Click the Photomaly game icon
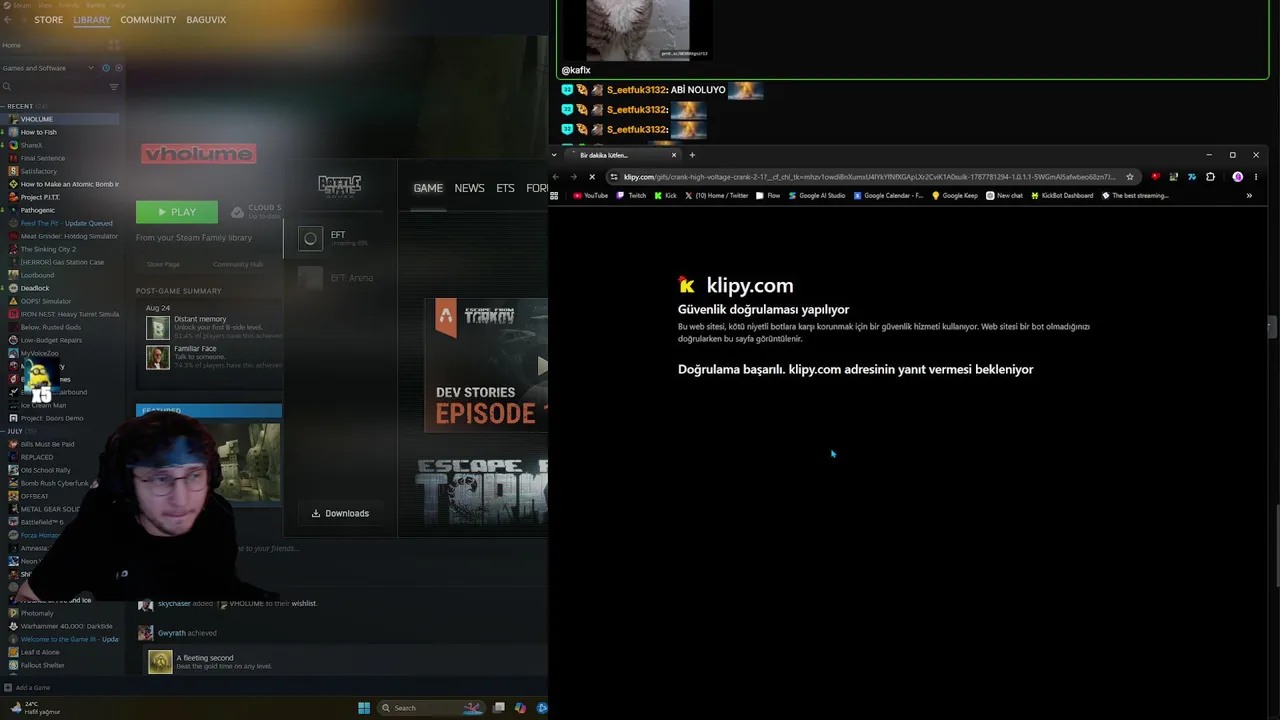1280x720 pixels. [x=13, y=613]
